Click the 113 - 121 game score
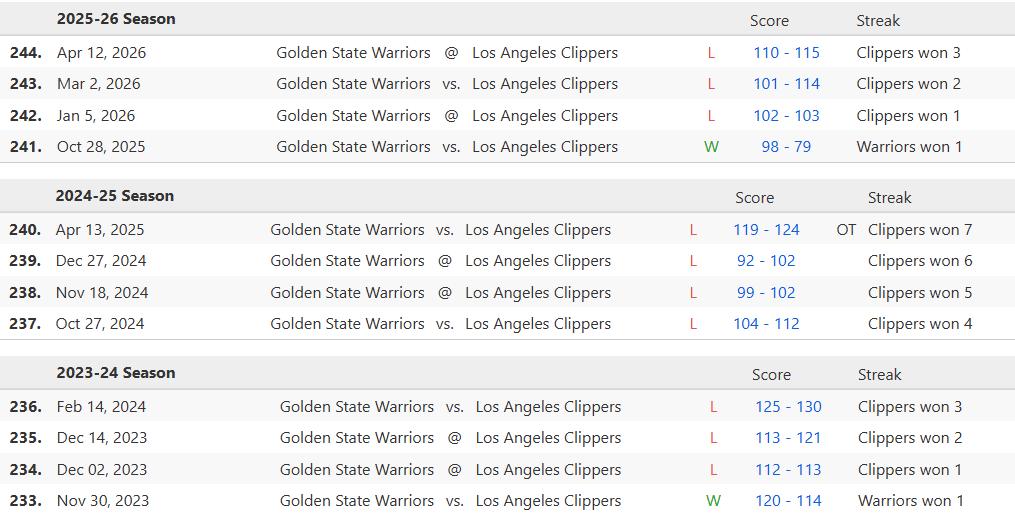 pos(788,438)
